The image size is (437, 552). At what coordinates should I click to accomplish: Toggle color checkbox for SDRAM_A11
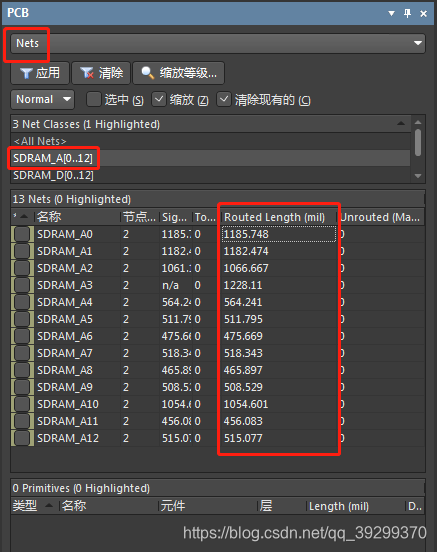tap(22, 421)
